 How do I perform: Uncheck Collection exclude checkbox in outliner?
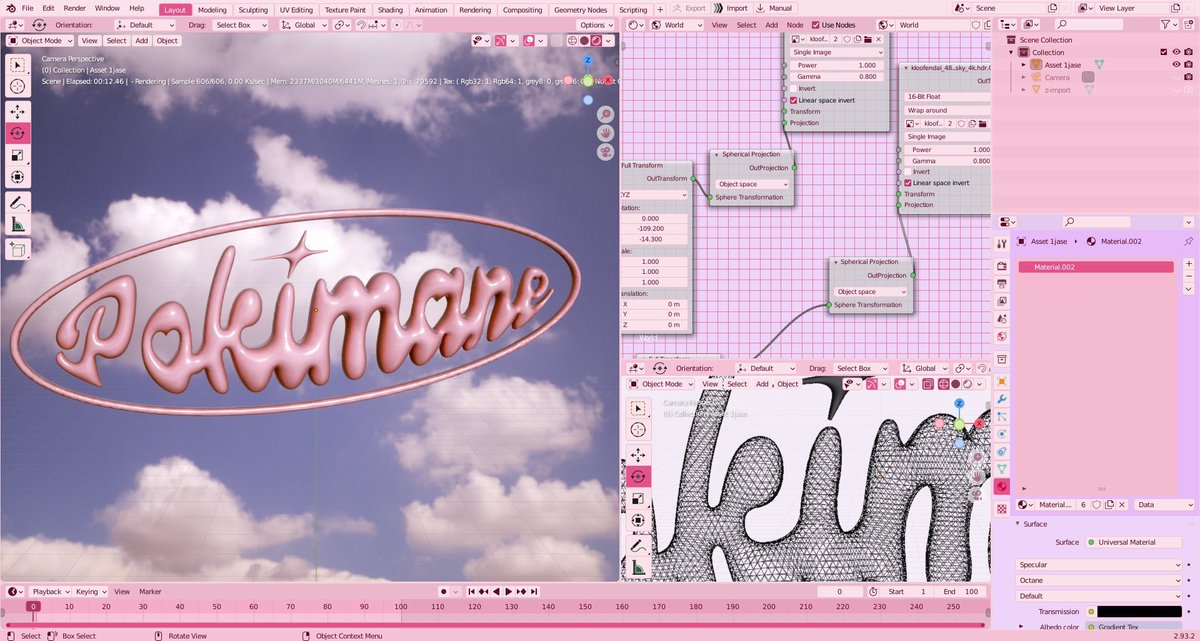coord(1163,52)
